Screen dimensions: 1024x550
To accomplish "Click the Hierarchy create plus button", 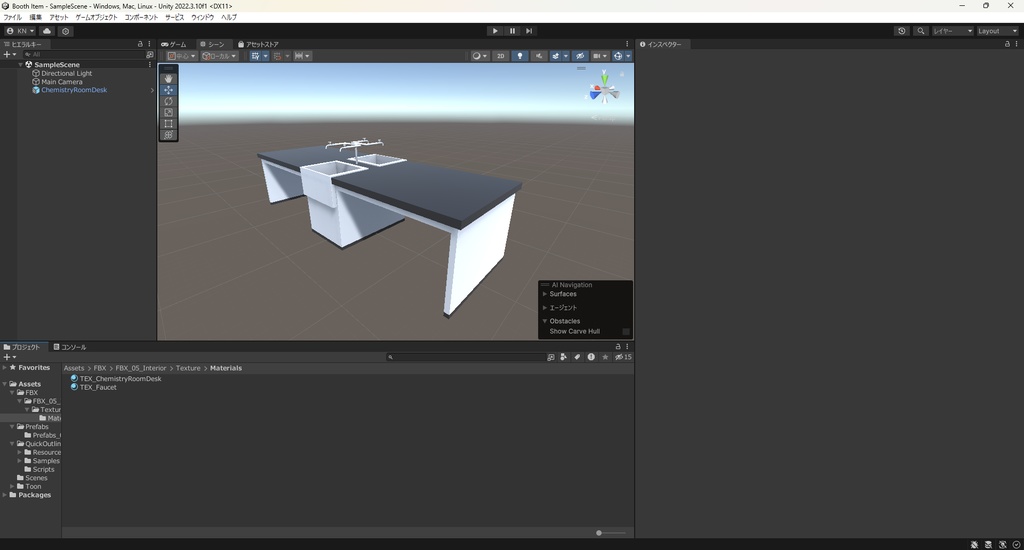I will pyautogui.click(x=9, y=55).
